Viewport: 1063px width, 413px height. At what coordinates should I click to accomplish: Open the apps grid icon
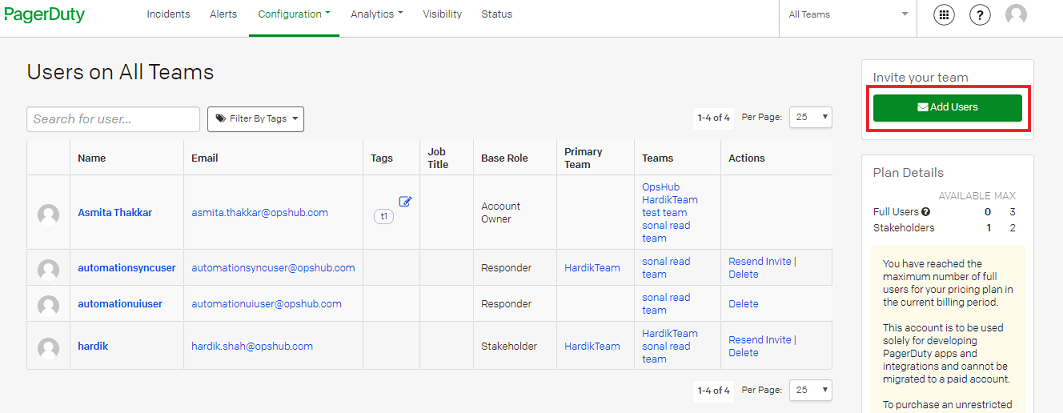pos(943,15)
